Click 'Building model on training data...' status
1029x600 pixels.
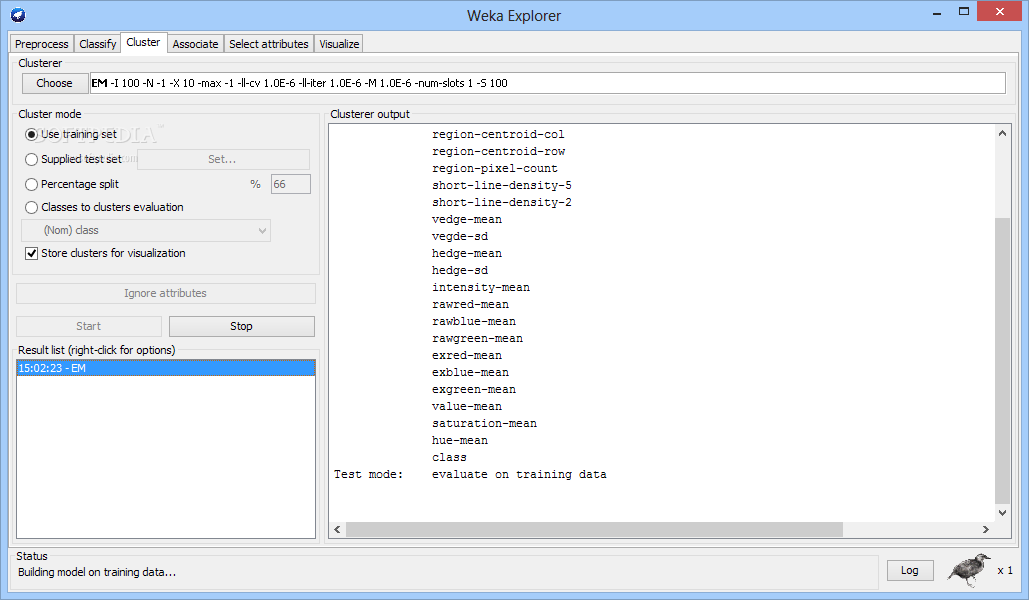coord(96,572)
